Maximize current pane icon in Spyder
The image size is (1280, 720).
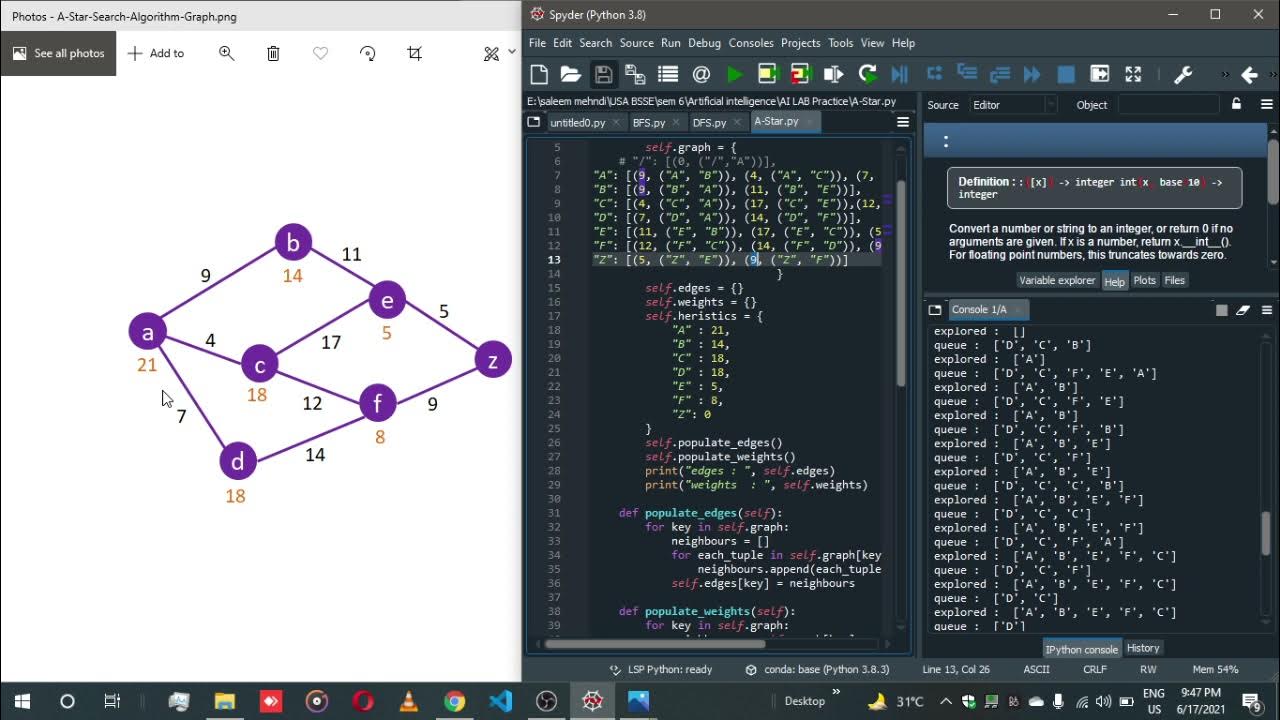[x=1133, y=74]
